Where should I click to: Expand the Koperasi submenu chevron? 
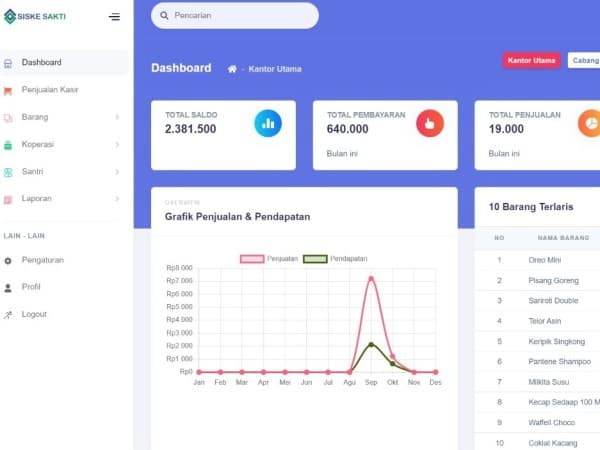117,144
